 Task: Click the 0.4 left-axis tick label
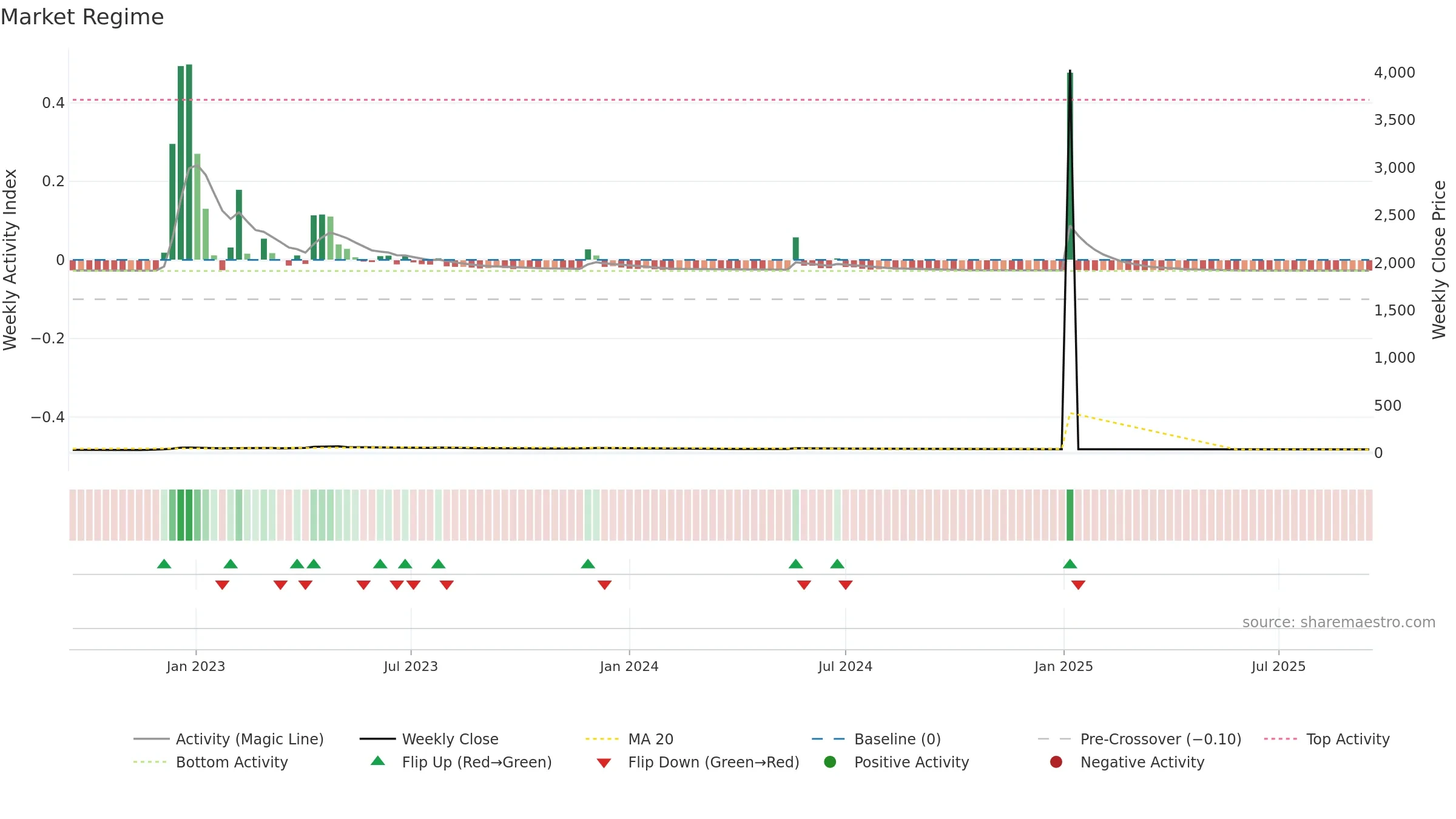(53, 103)
